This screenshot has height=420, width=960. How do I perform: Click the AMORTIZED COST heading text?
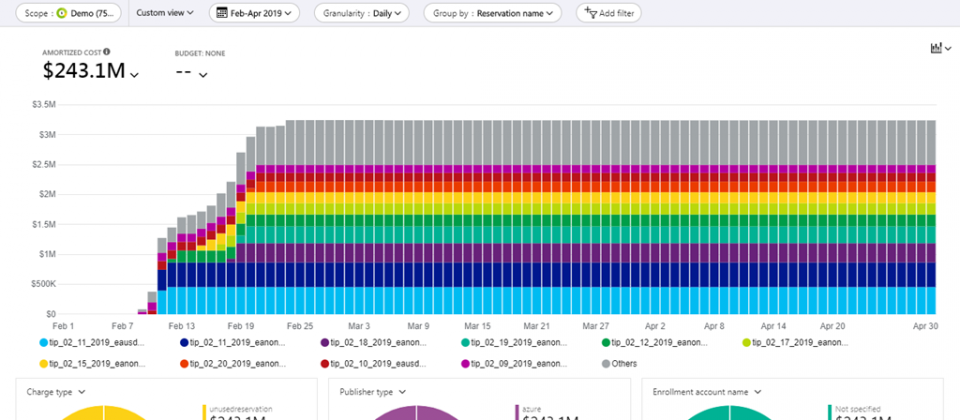pyautogui.click(x=72, y=53)
